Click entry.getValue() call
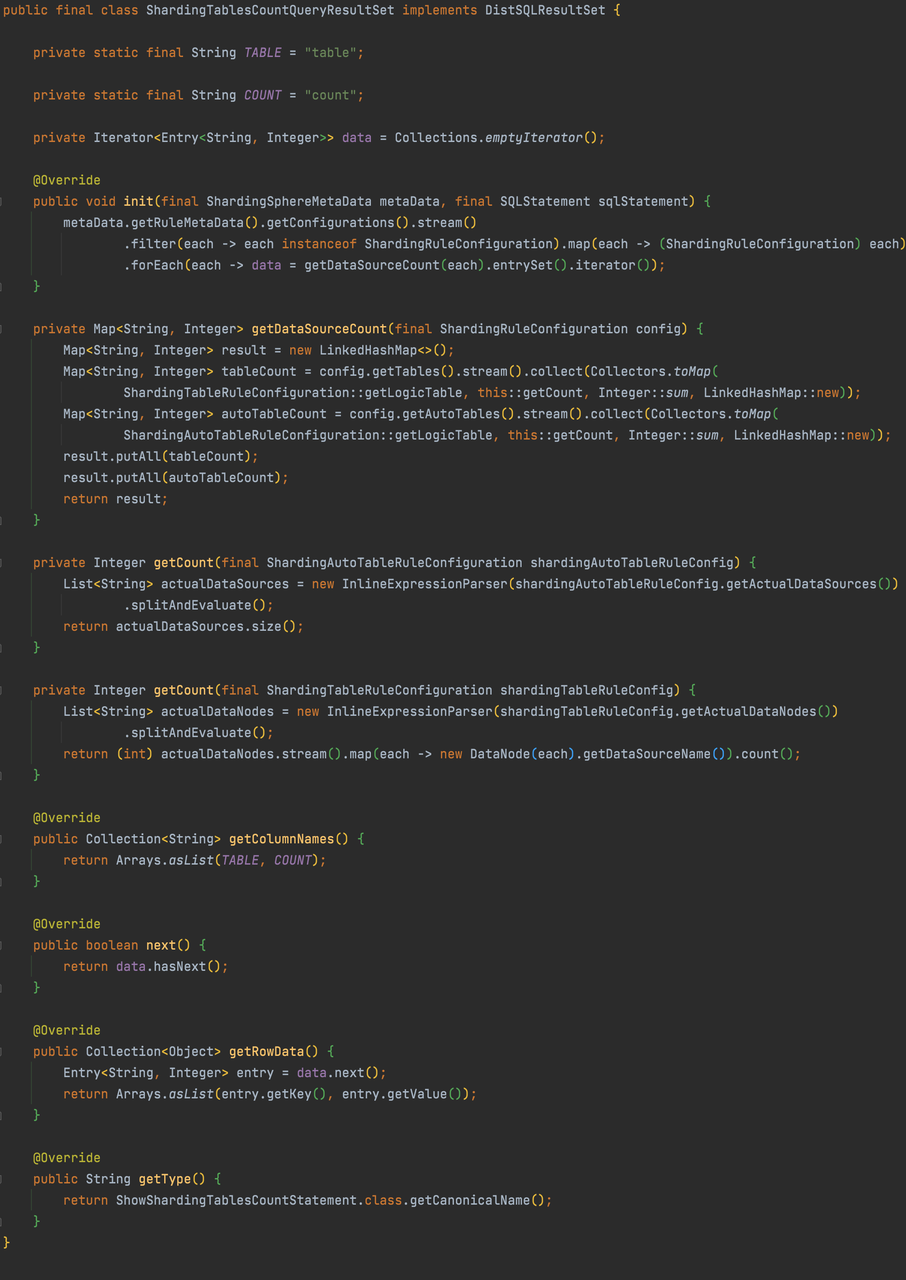 coord(402,1094)
